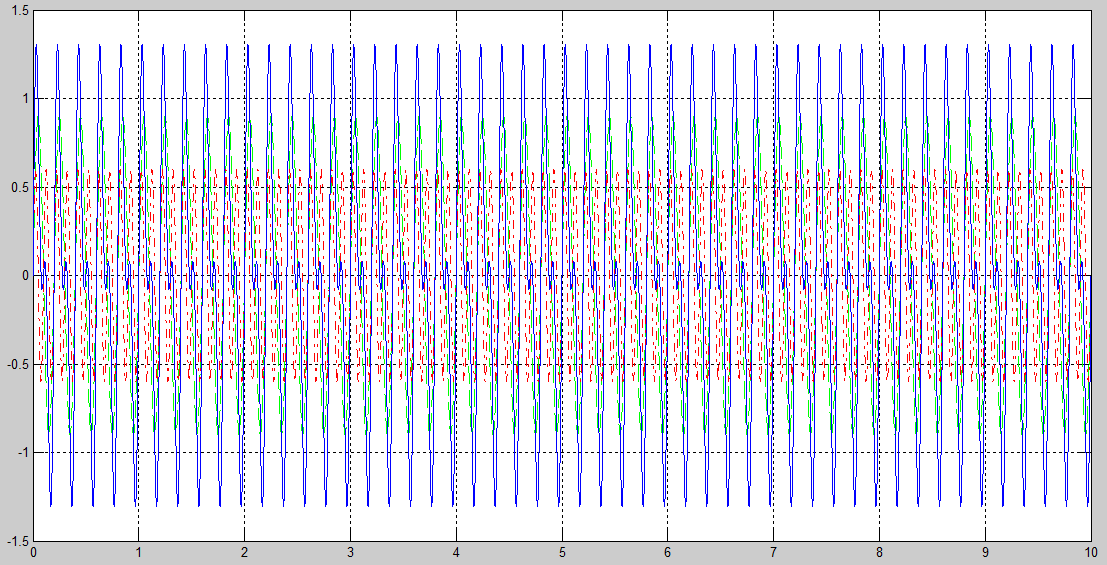Click the x-axis tick label 6

tap(667, 552)
